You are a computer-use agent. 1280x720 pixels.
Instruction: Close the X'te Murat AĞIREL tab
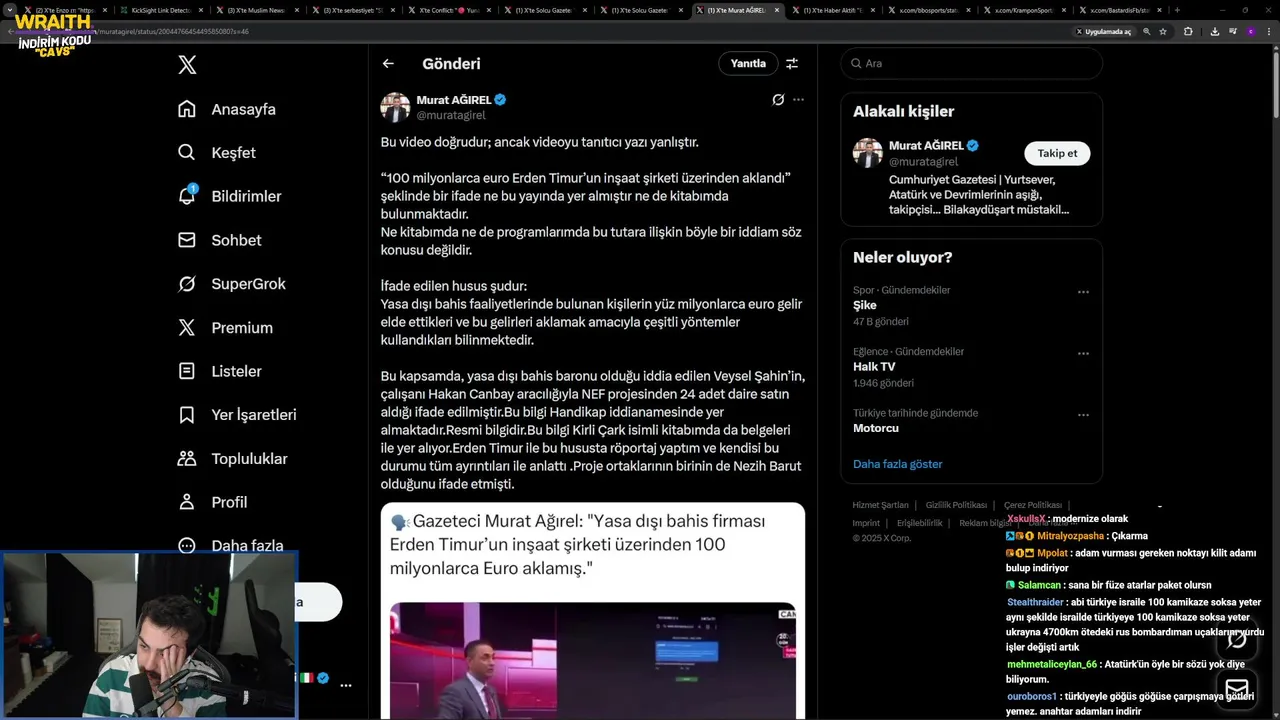779,10
